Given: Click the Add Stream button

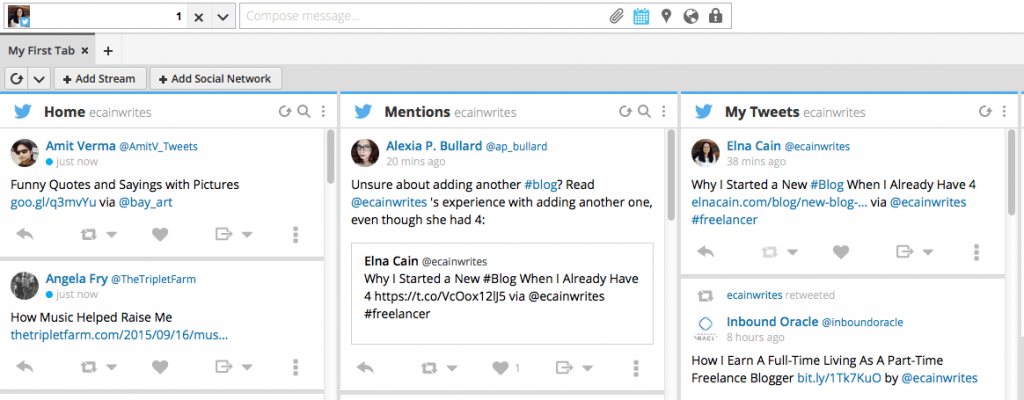Looking at the screenshot, I should click(100, 78).
